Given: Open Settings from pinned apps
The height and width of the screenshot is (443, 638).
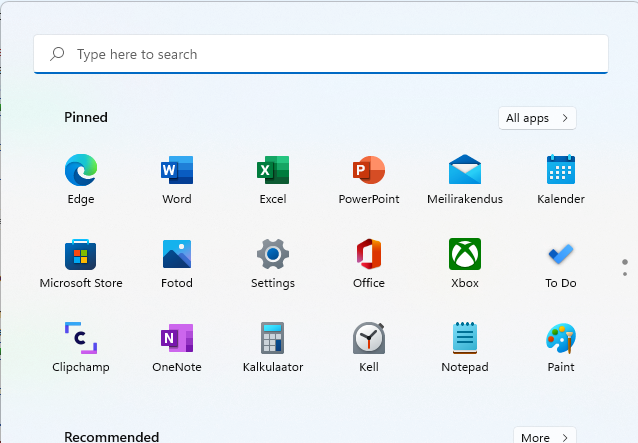Looking at the screenshot, I should coord(273,263).
